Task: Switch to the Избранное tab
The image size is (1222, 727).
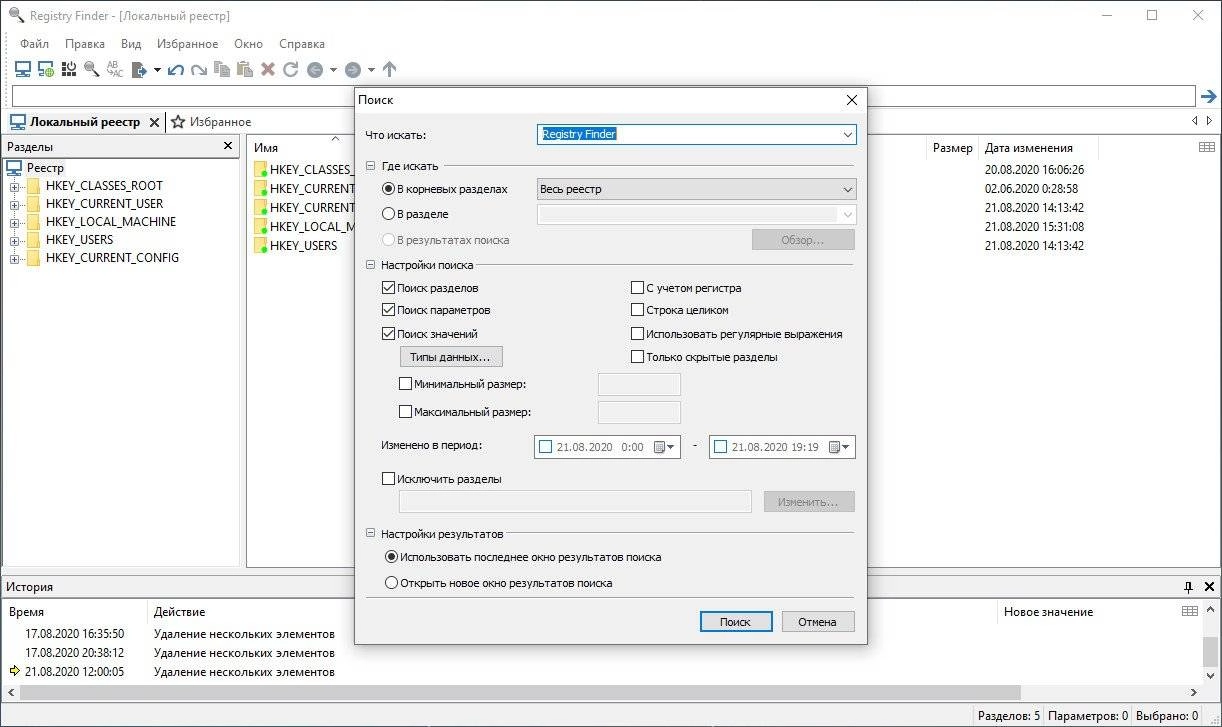Action: click(210, 122)
